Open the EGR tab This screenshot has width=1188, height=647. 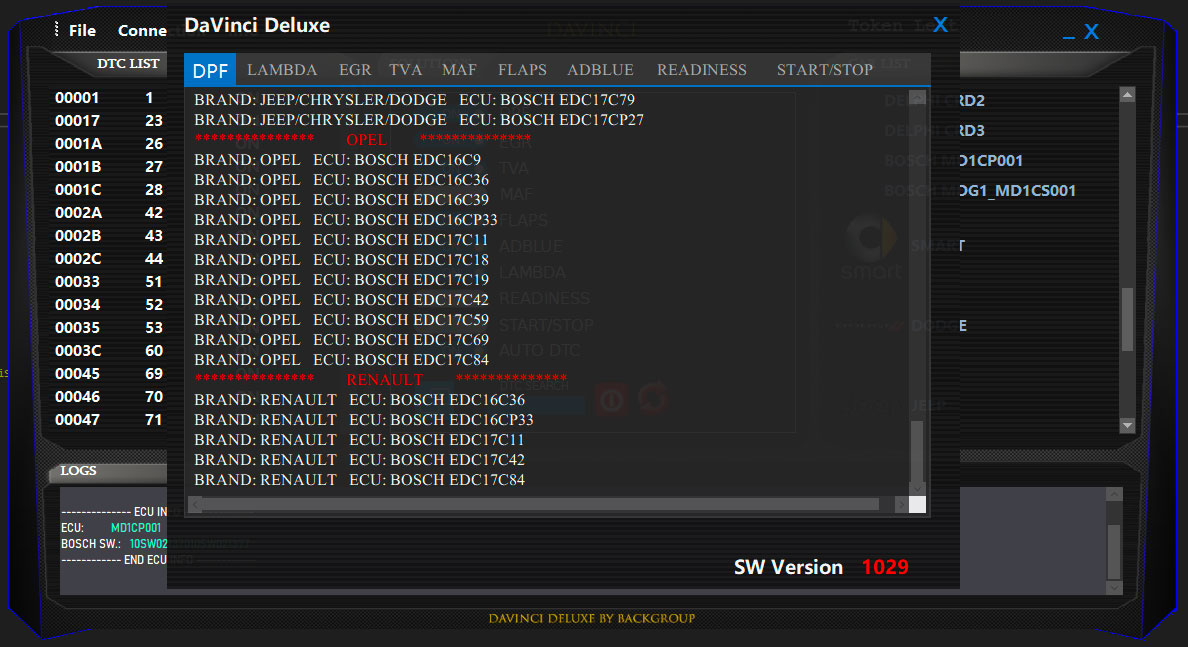[355, 70]
